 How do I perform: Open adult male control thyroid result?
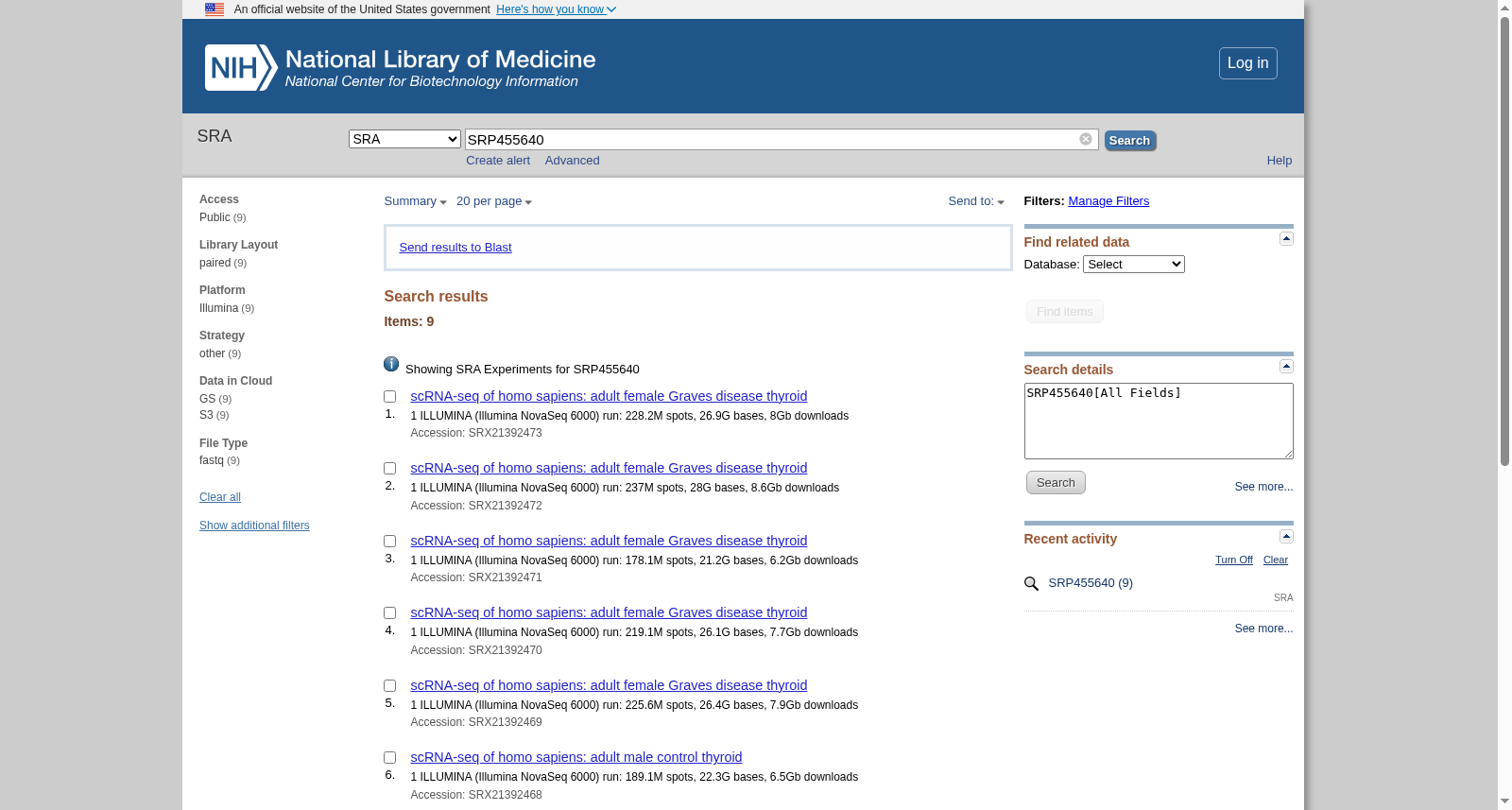576,757
